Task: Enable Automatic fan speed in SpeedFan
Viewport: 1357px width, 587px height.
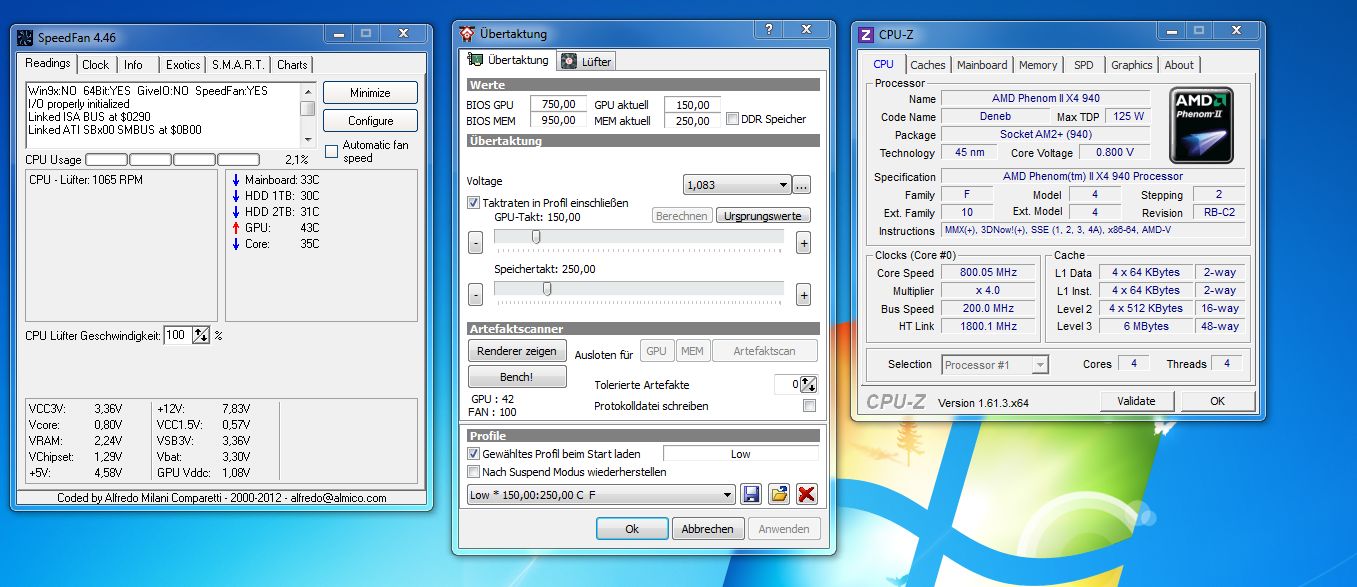Action: click(332, 151)
